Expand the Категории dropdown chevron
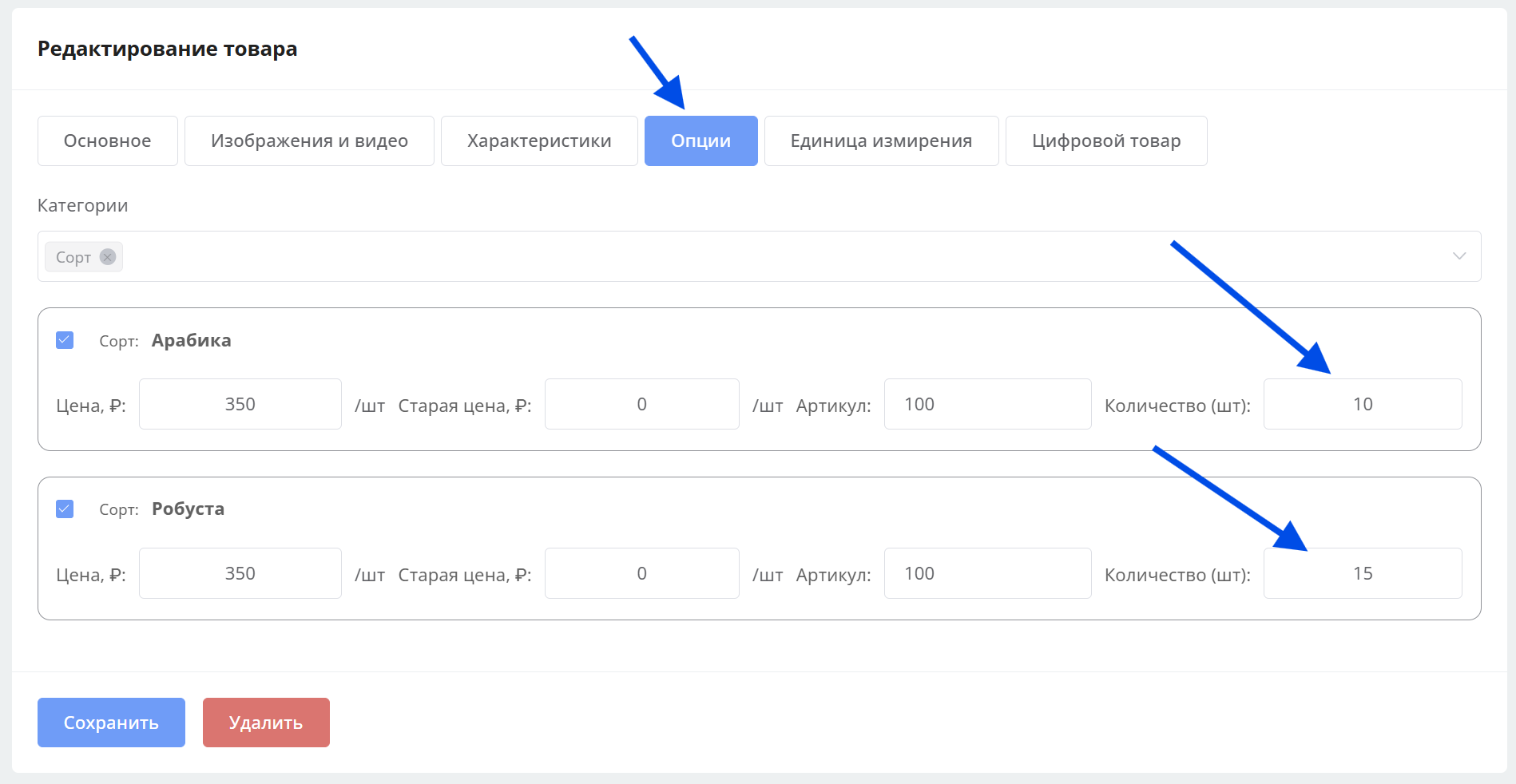This screenshot has width=1516, height=784. (1458, 256)
